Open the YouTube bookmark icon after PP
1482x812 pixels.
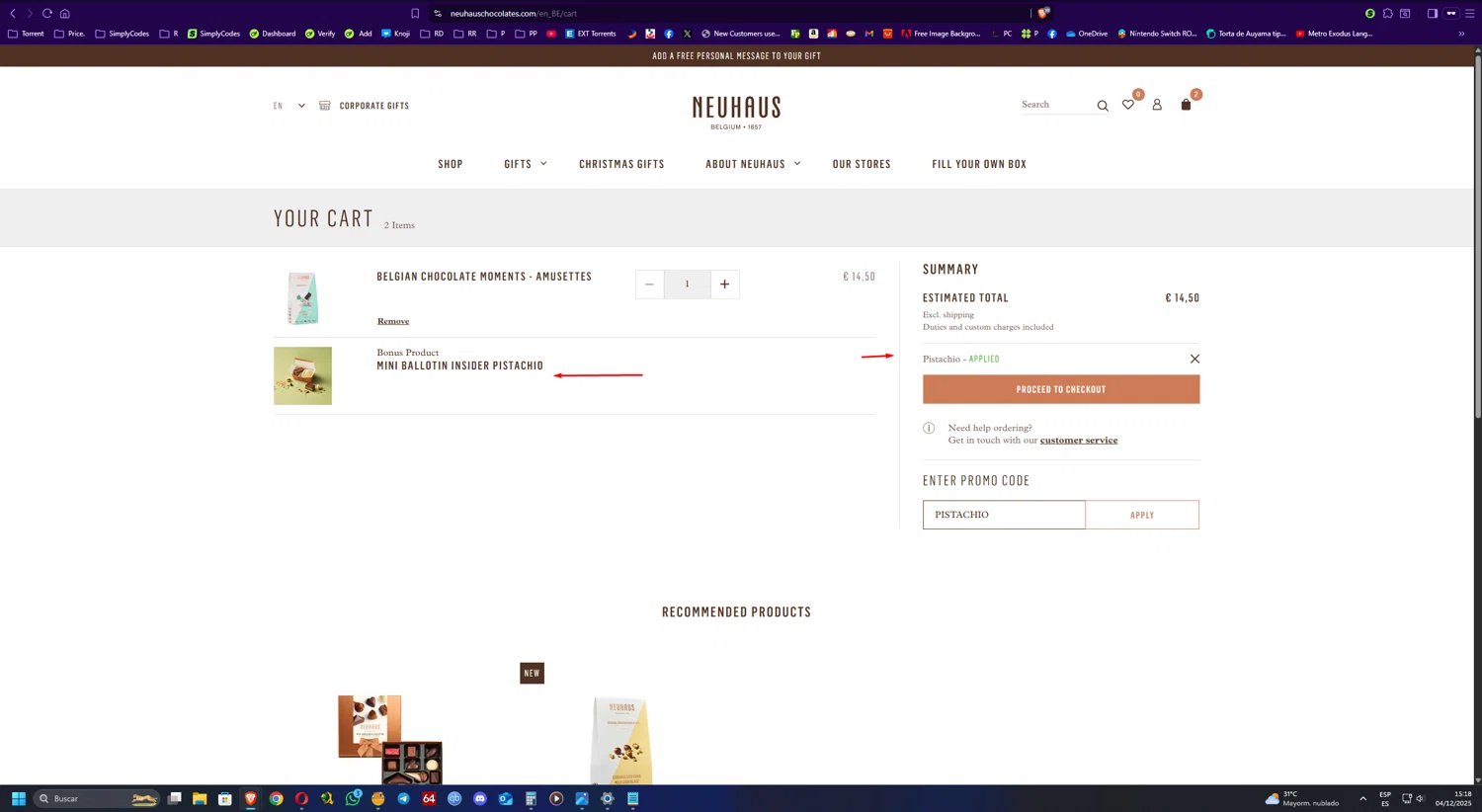[551, 34]
